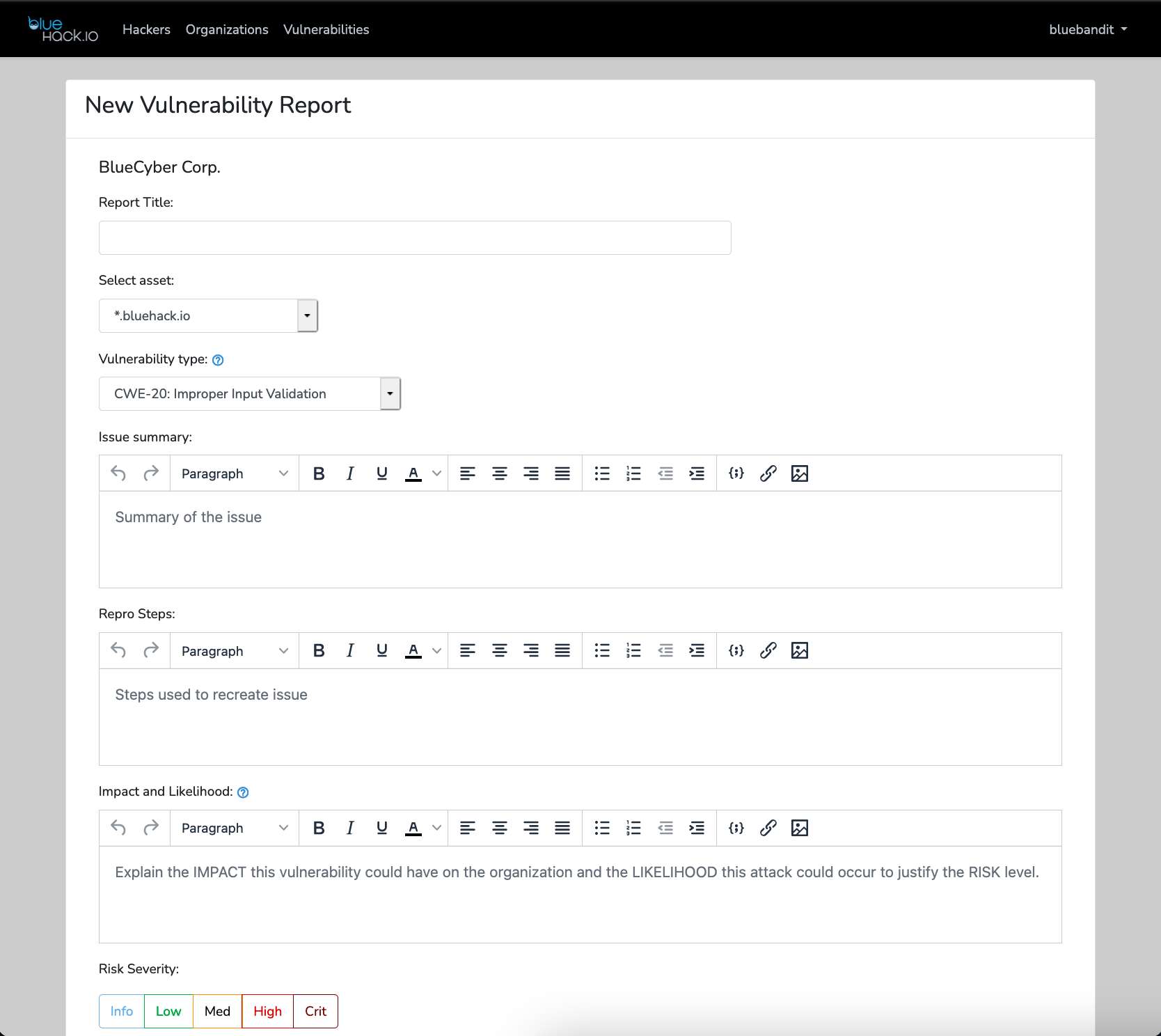Apply text color in Issue summary
Image resolution: width=1161 pixels, height=1036 pixels.
[x=413, y=473]
